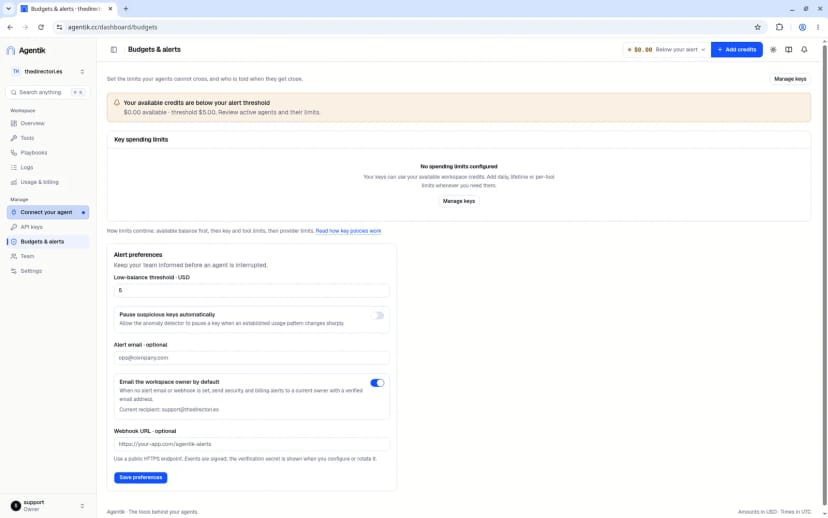
Task: Click the Connect your agent icon
Action: pyautogui.click(x=14, y=212)
